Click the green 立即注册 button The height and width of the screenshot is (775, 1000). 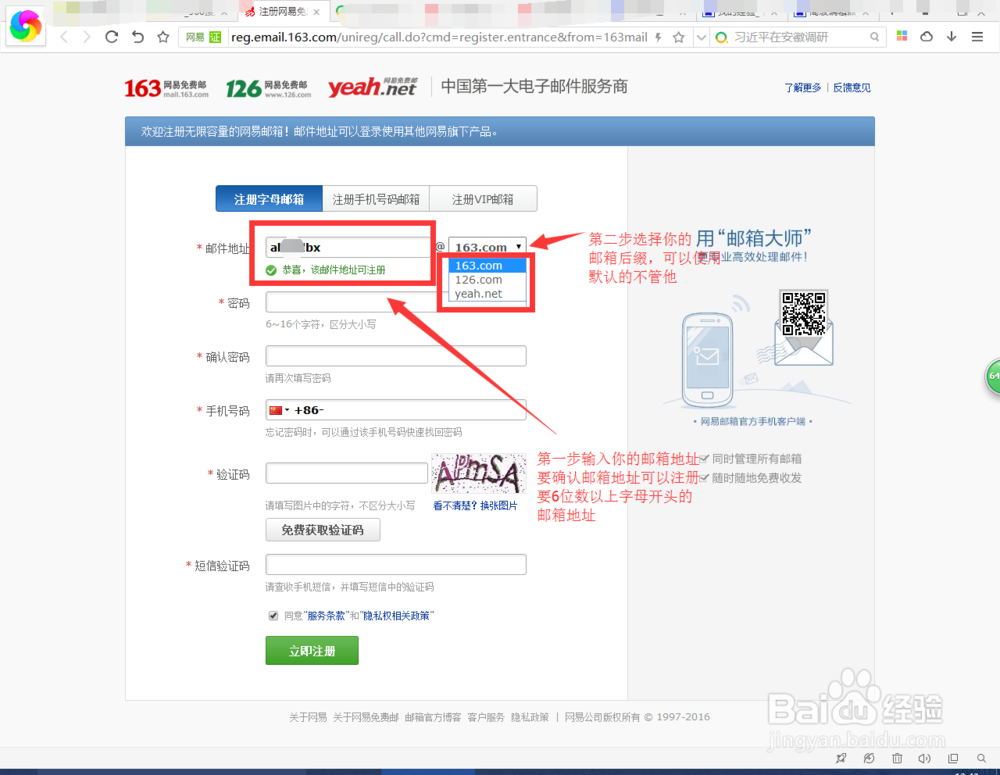point(312,651)
